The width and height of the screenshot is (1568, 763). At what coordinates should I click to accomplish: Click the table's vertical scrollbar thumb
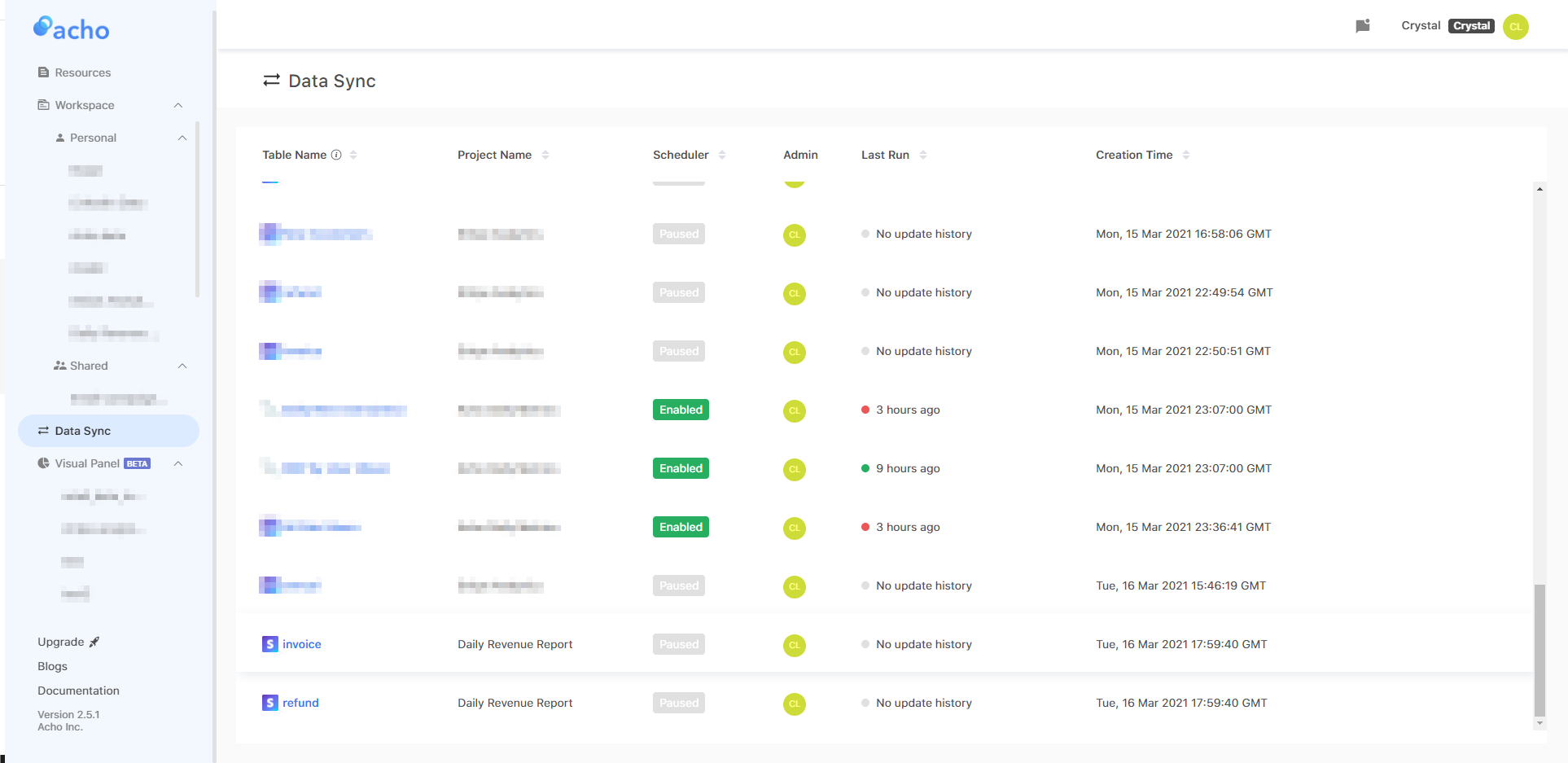tap(1539, 650)
